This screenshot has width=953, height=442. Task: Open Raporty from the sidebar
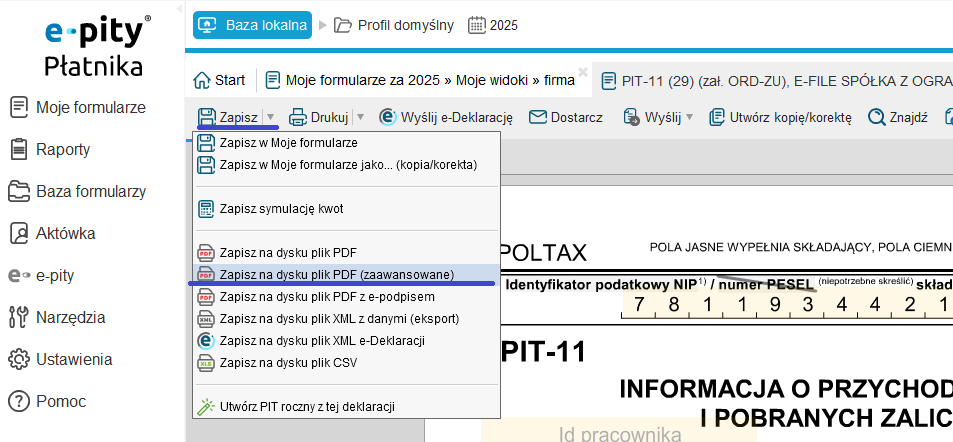click(62, 150)
